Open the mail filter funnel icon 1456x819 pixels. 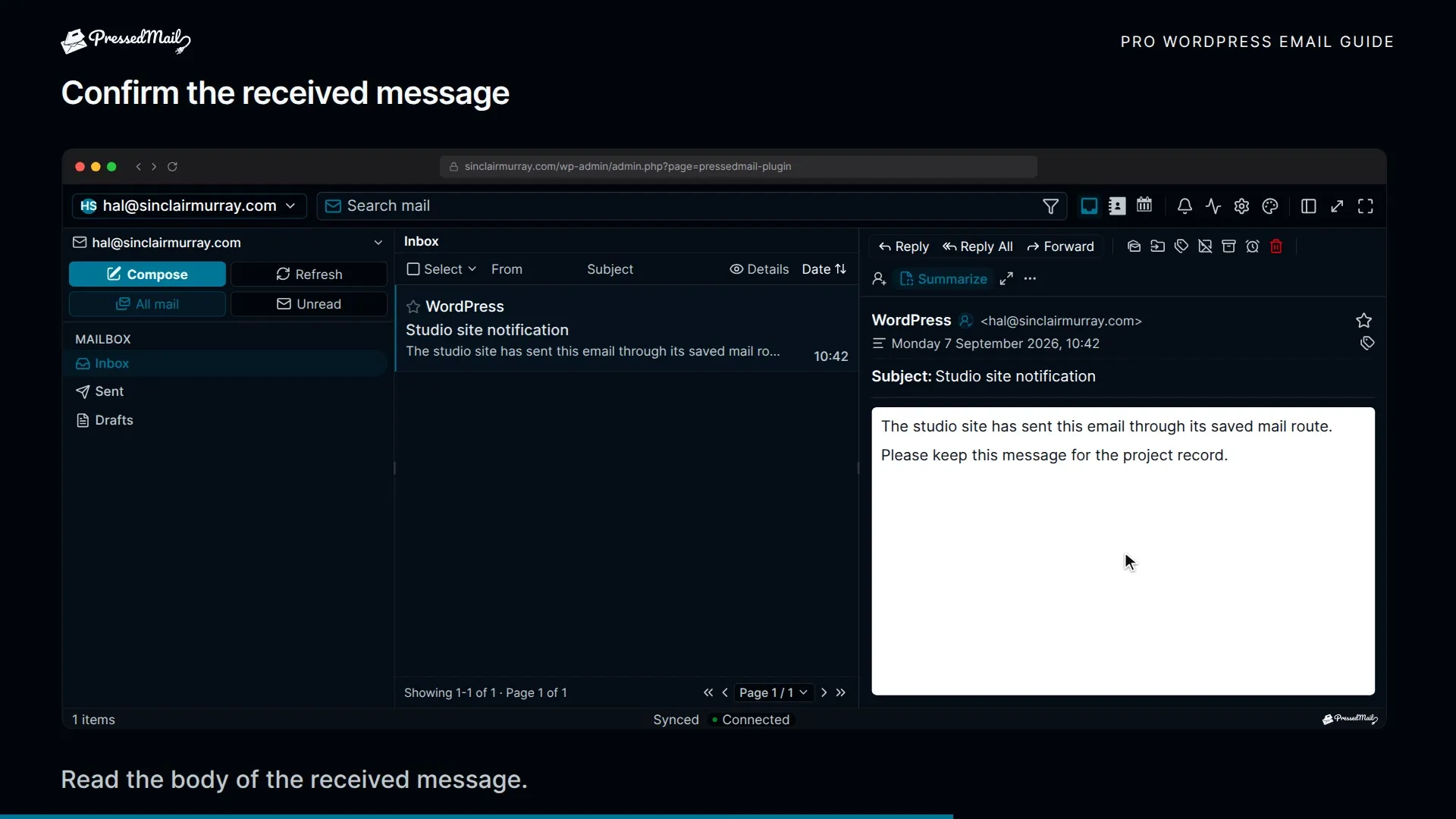(x=1050, y=206)
